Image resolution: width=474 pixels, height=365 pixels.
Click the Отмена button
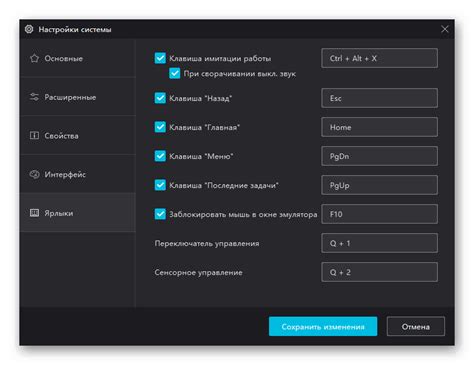tap(416, 326)
